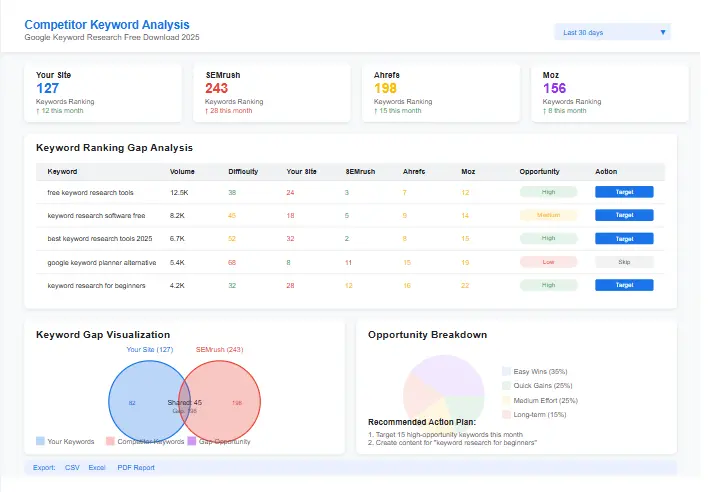Select the Competitor Keywords red legend swatch
This screenshot has width=717, height=492.
(110, 441)
